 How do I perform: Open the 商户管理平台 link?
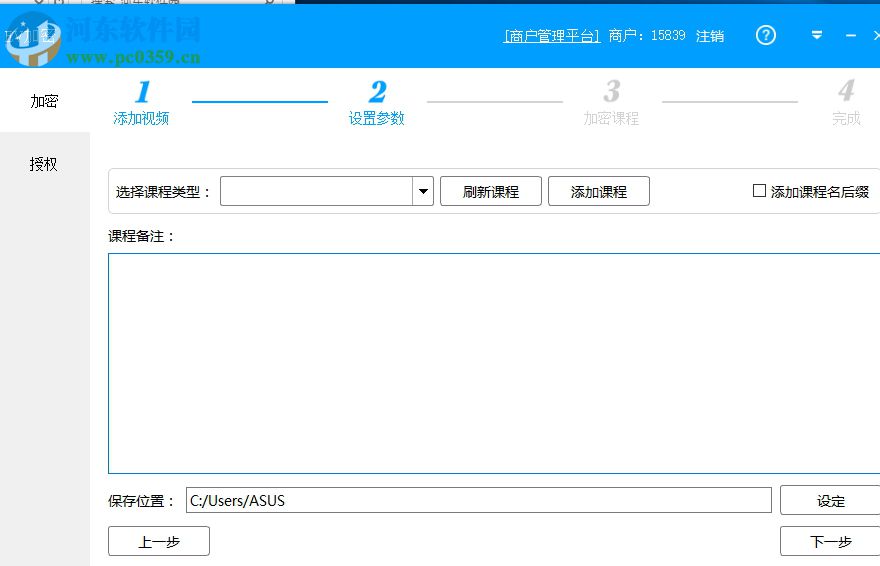tap(552, 36)
